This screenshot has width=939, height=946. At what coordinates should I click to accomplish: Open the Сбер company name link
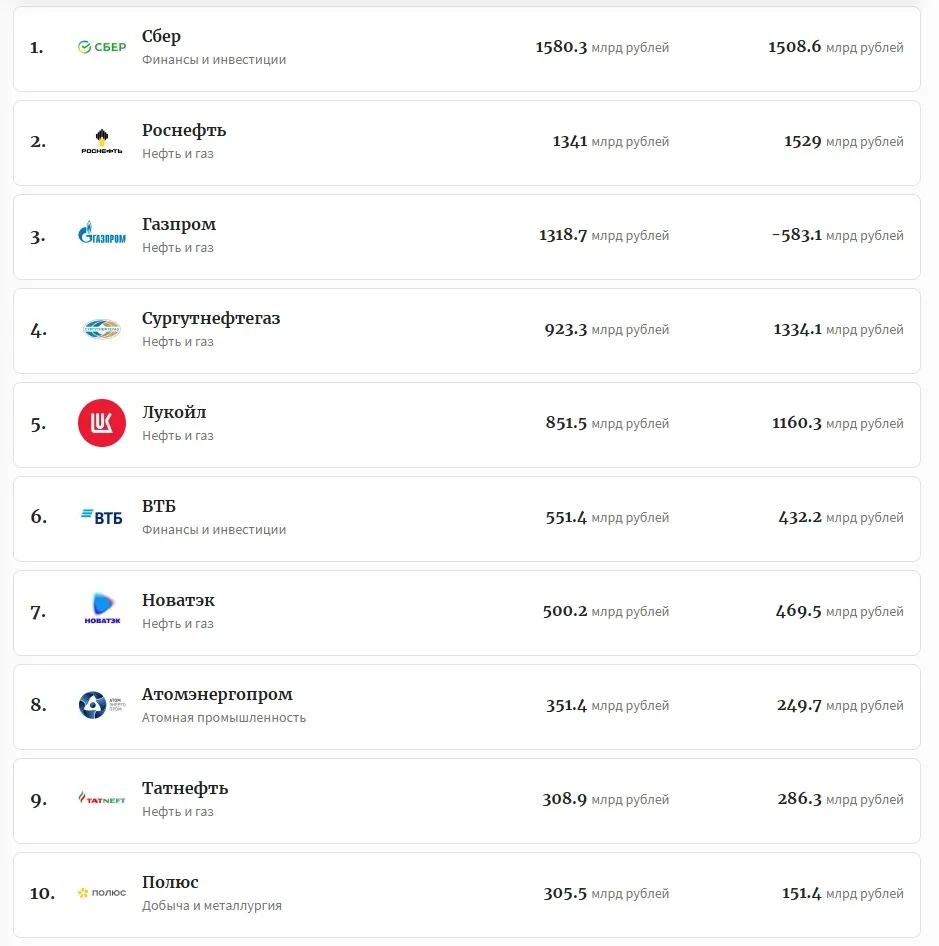click(161, 37)
